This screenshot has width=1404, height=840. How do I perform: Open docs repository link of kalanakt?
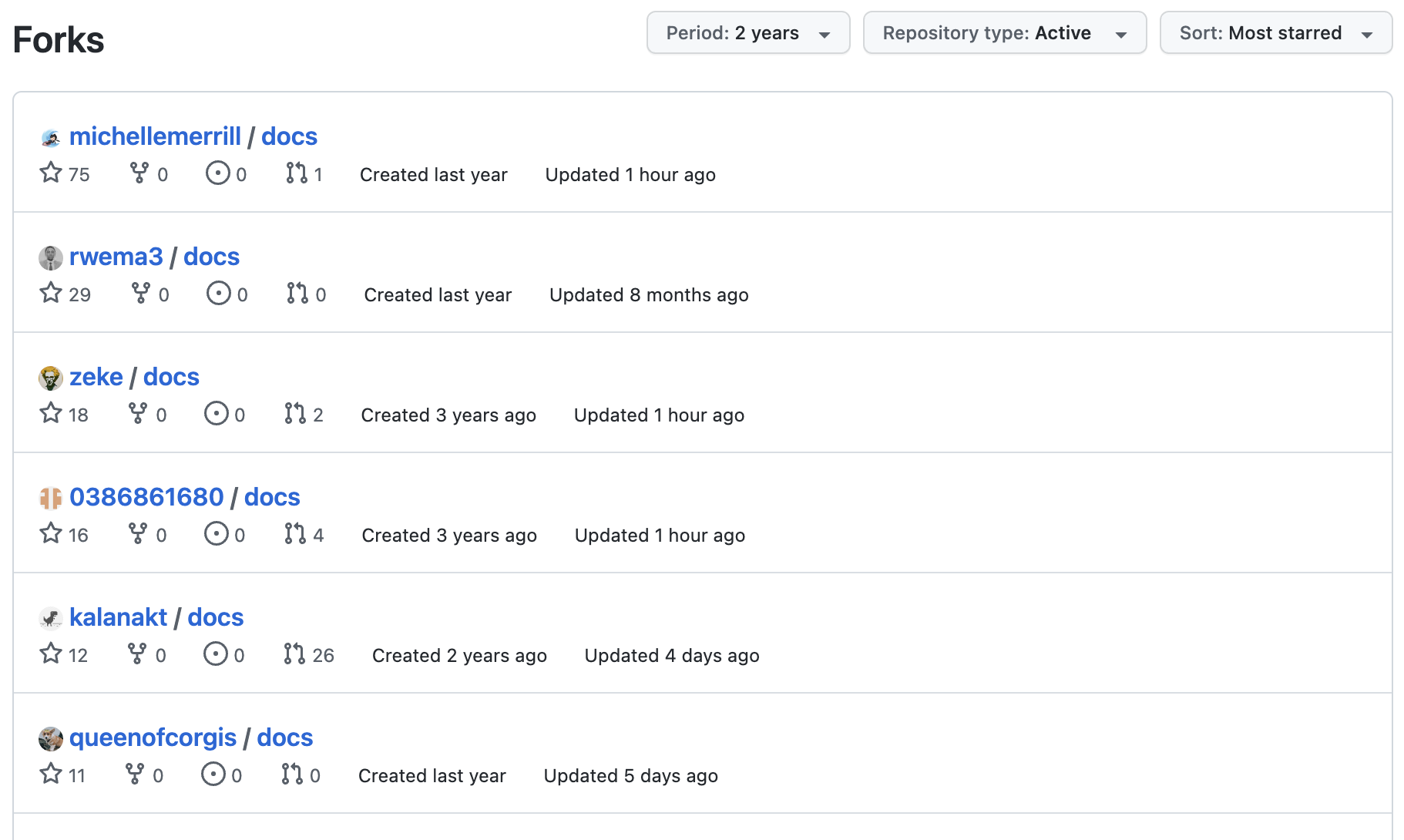coord(216,617)
